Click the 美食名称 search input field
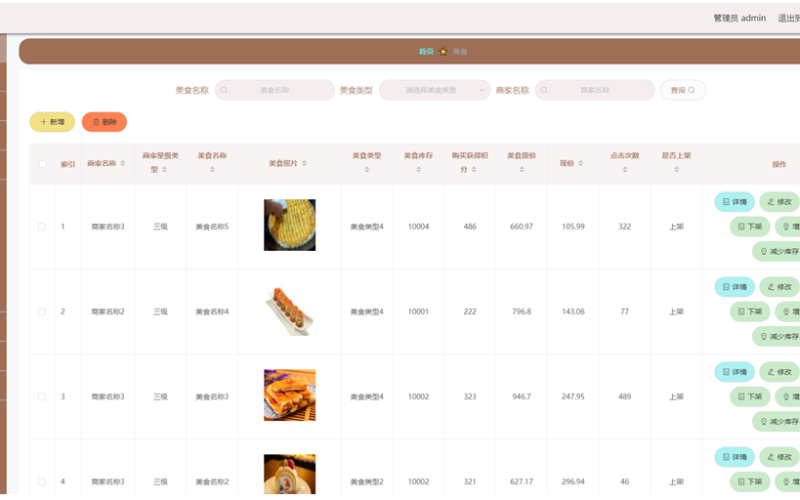The width and height of the screenshot is (800, 500). (x=274, y=90)
